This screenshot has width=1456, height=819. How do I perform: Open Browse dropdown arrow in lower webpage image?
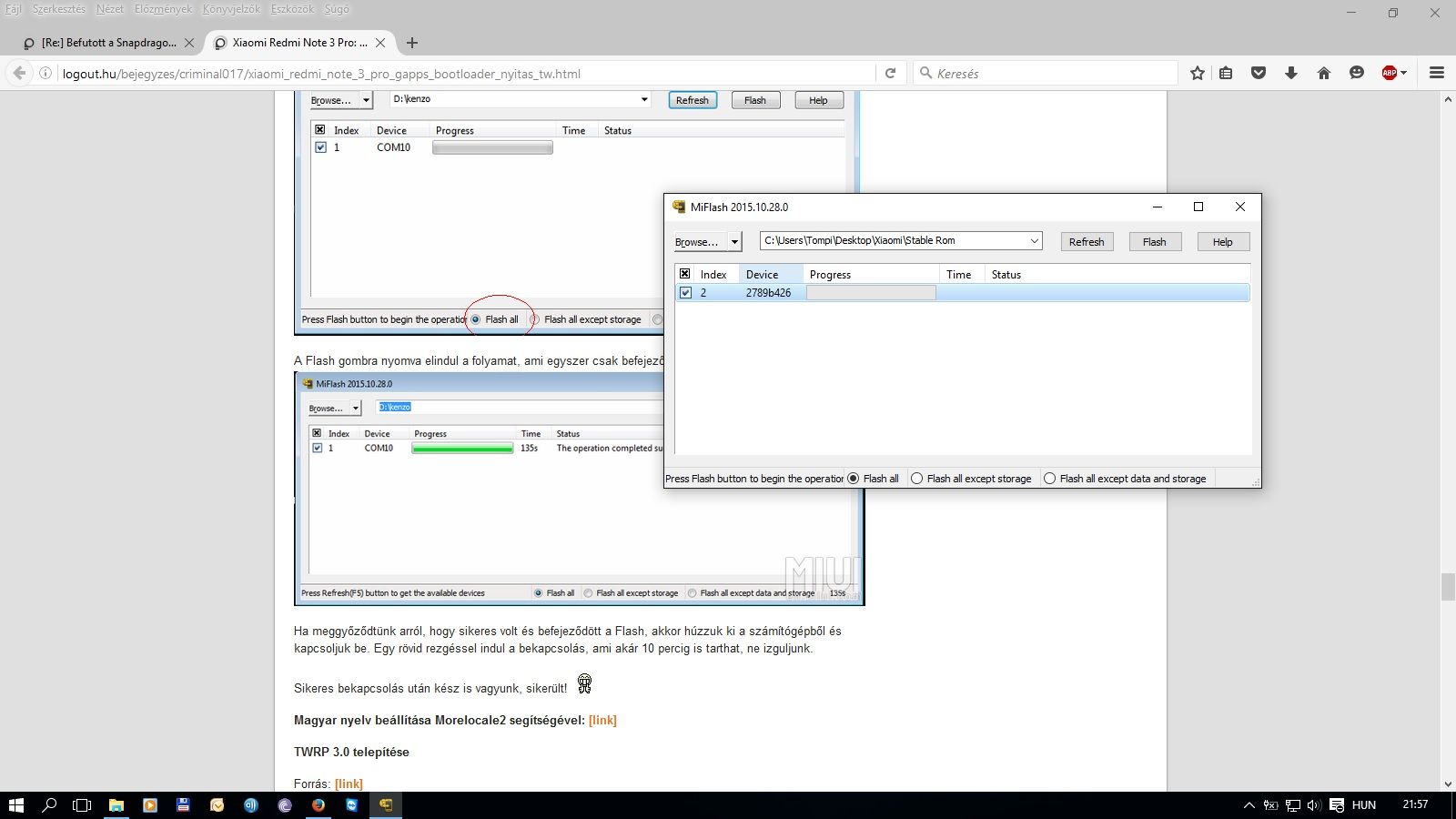(x=355, y=409)
